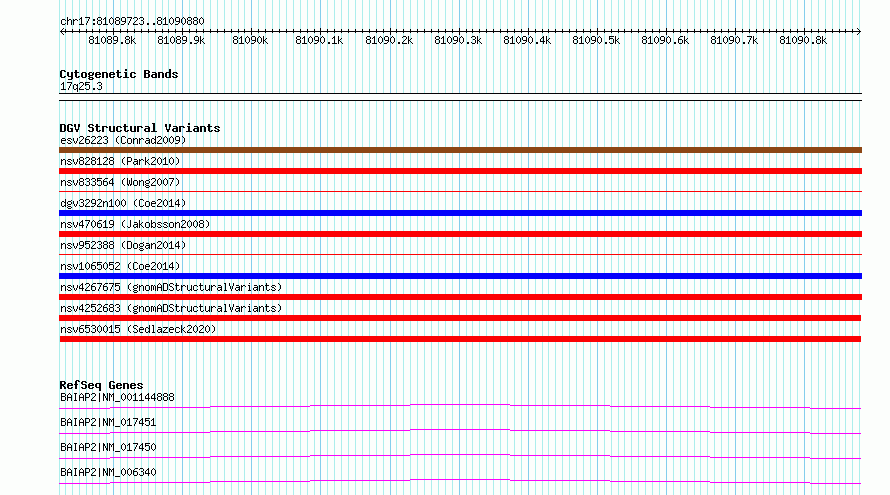Click the chr17:81089723..81090880 region label
This screenshot has height=495, width=890.
tap(132, 21)
